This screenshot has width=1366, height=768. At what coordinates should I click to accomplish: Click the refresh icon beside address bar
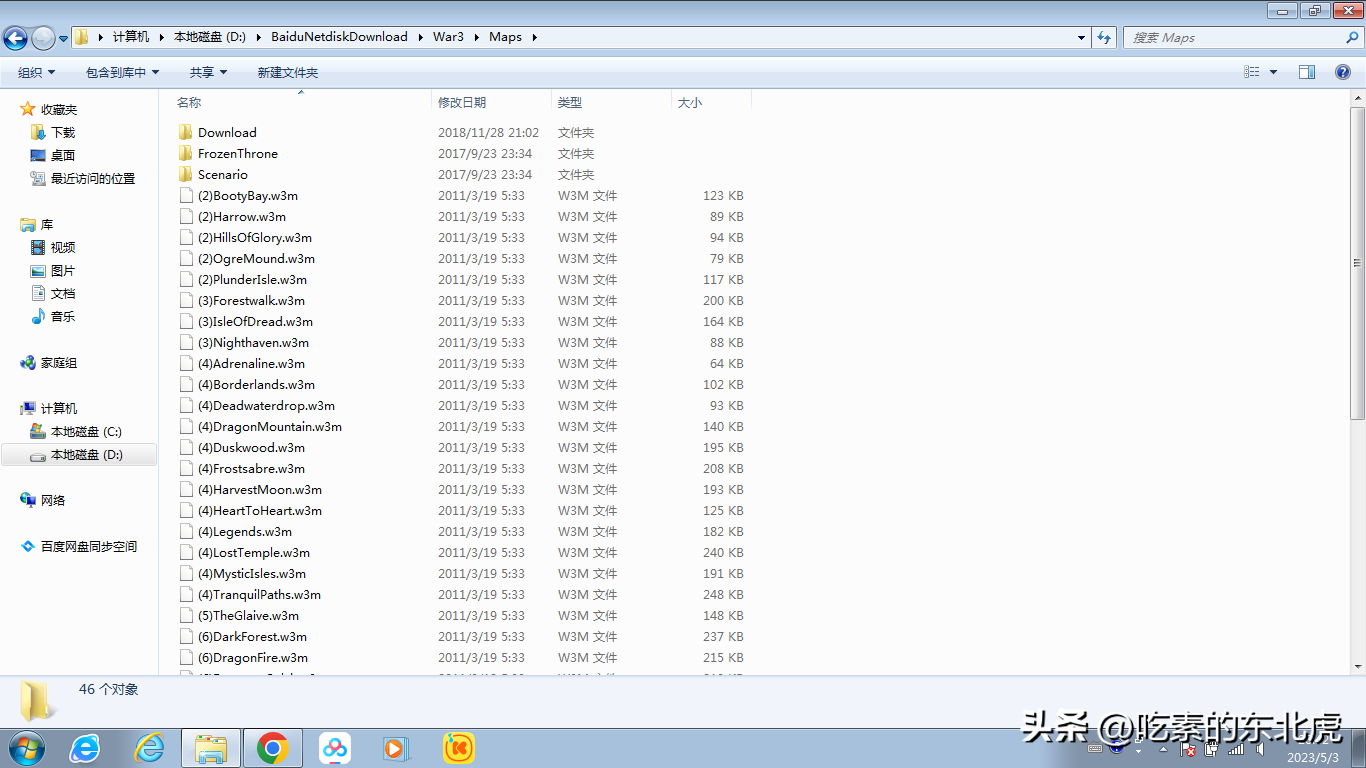tap(1104, 37)
